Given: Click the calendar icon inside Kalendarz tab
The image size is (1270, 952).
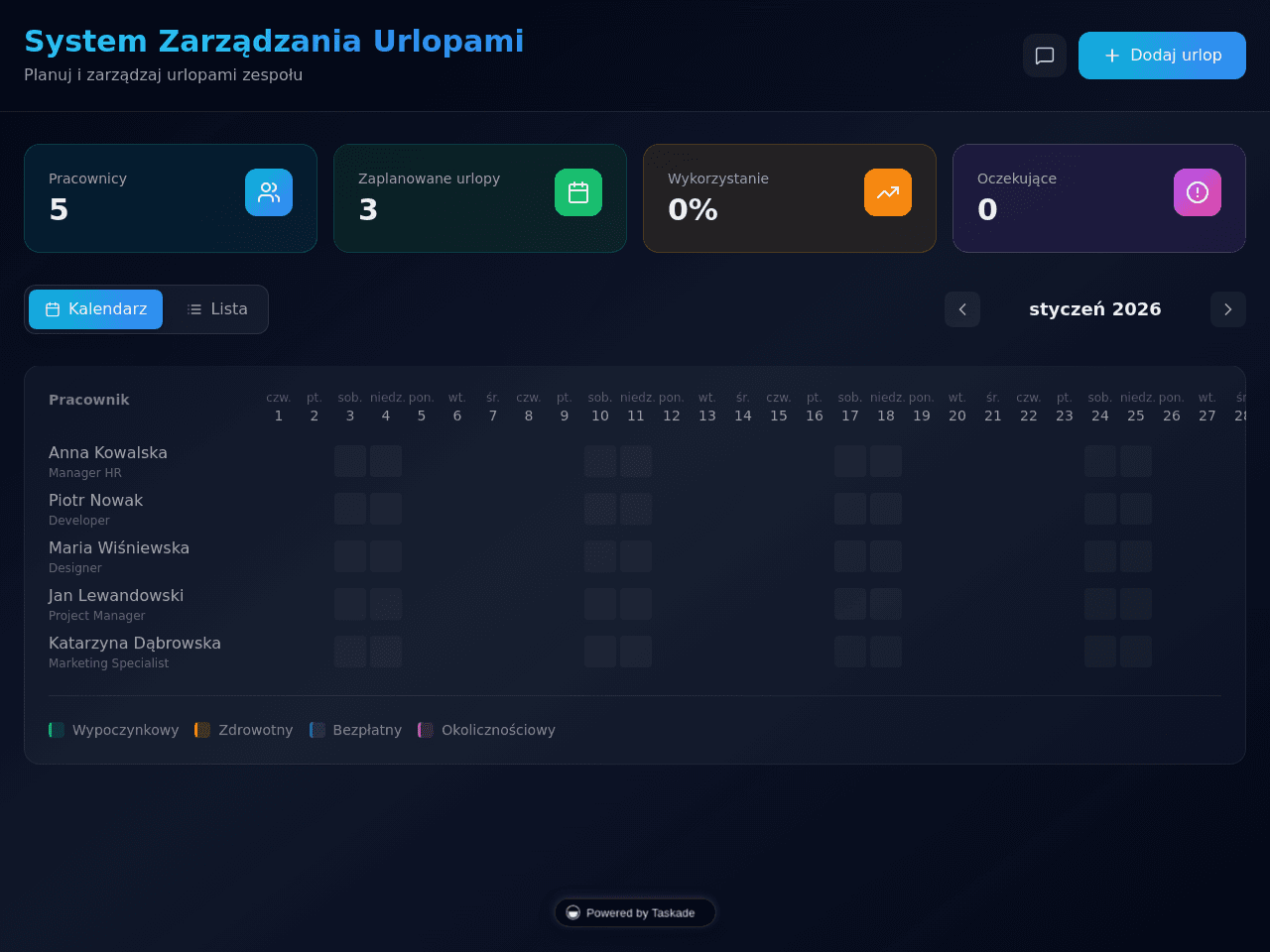Looking at the screenshot, I should 53,309.
